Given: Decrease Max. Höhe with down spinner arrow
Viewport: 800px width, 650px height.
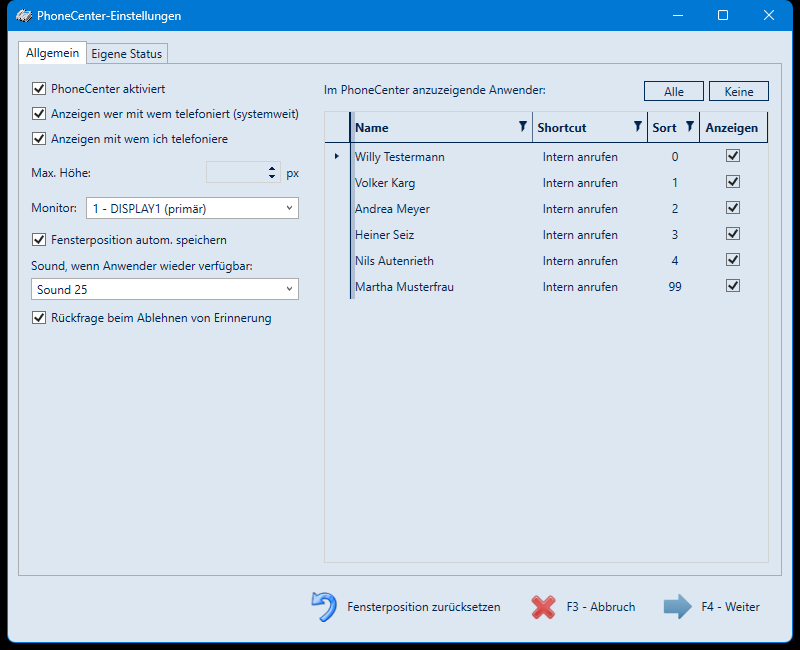Looking at the screenshot, I should point(272,177).
